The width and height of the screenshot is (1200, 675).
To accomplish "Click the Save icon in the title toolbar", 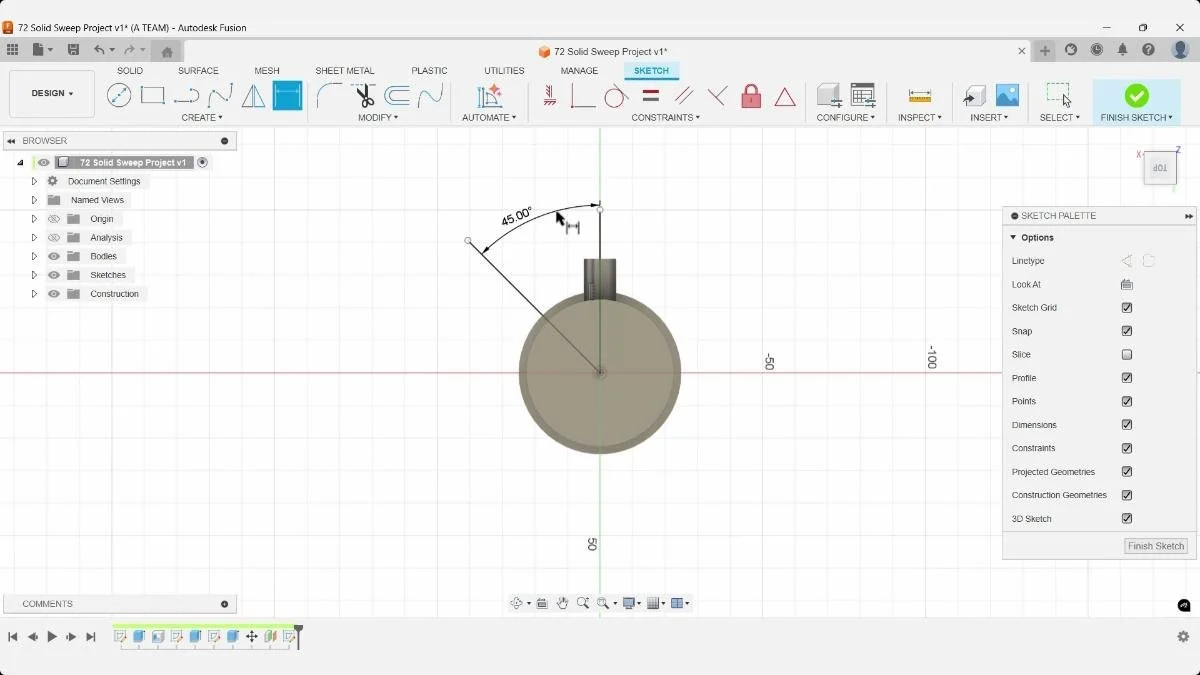I will [x=73, y=50].
